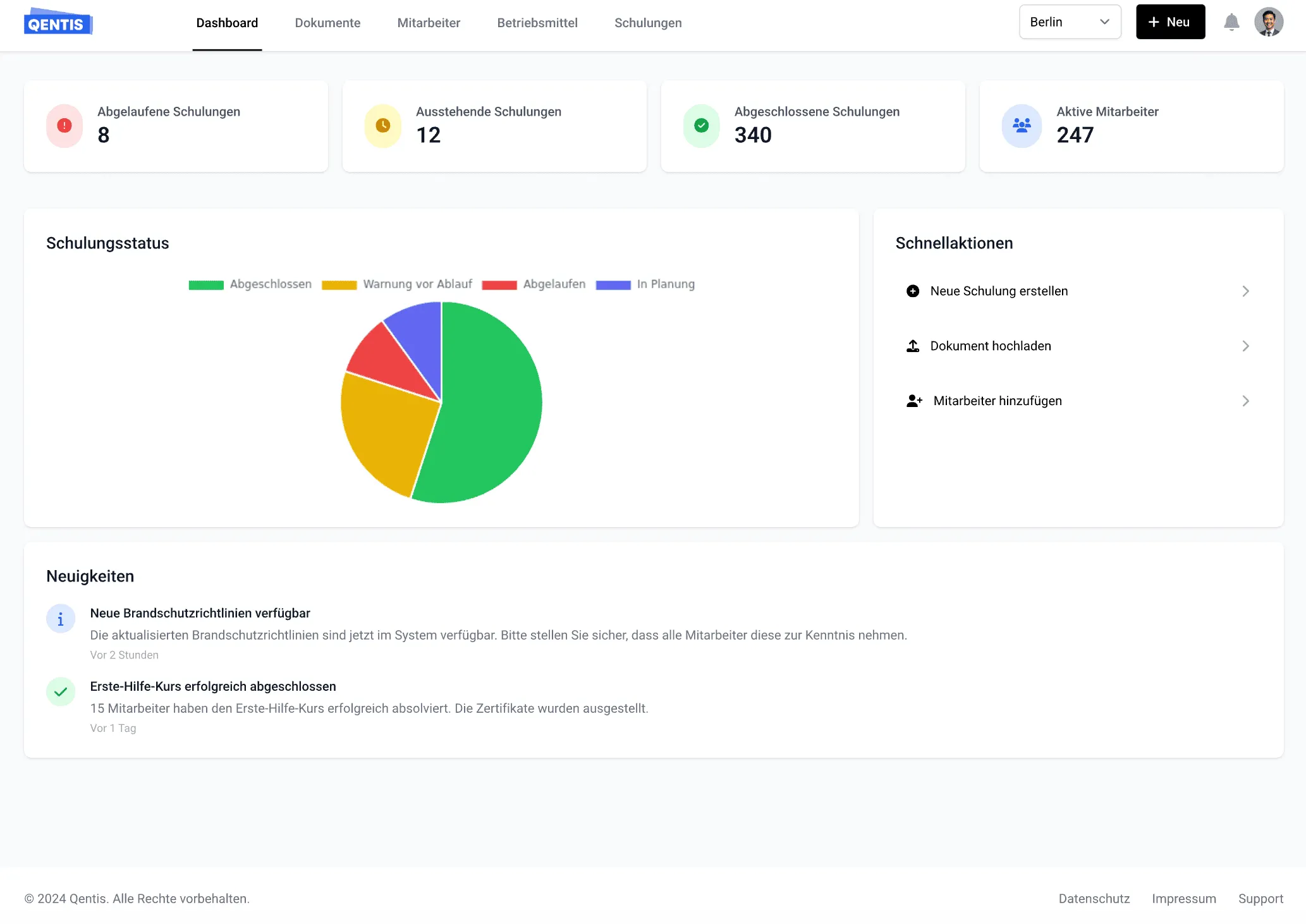
Task: Open the Support footer link
Action: coord(1260,899)
